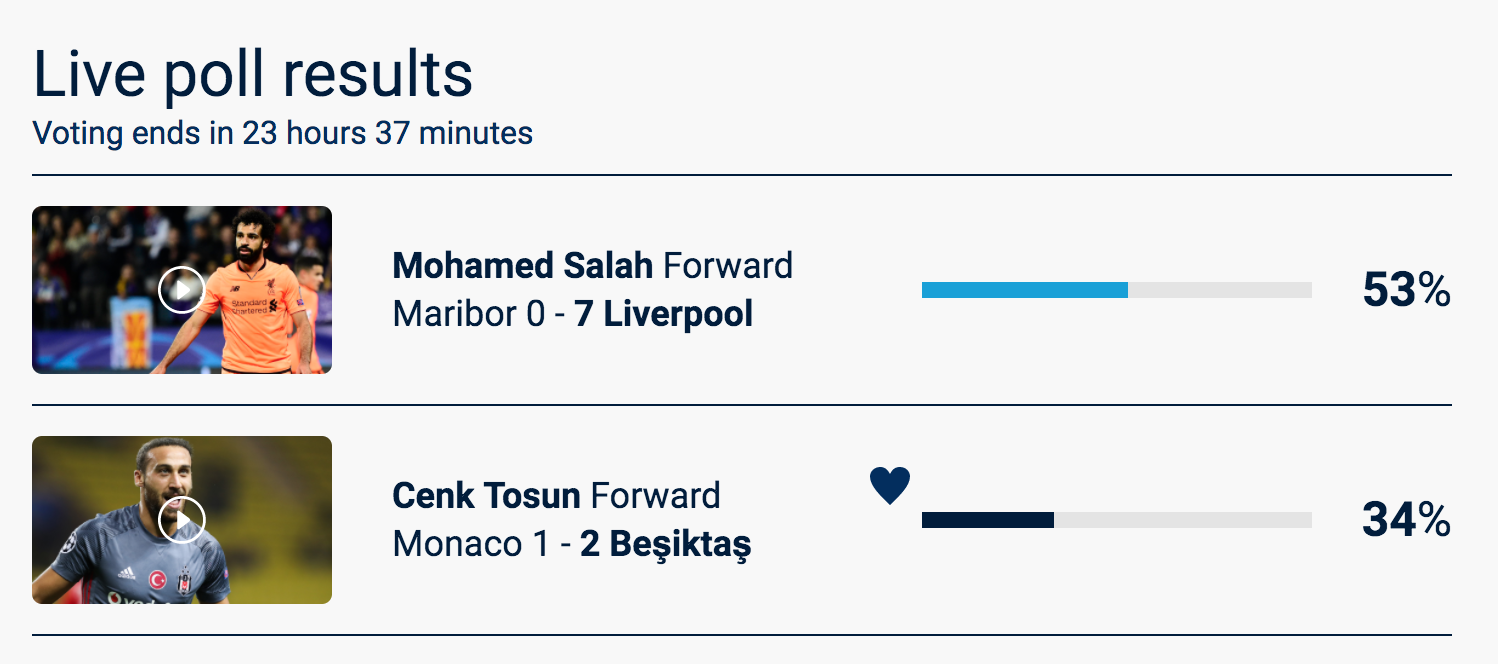Image resolution: width=1498 pixels, height=664 pixels.
Task: Play the Mohamed Salah goal video
Action: (182, 290)
